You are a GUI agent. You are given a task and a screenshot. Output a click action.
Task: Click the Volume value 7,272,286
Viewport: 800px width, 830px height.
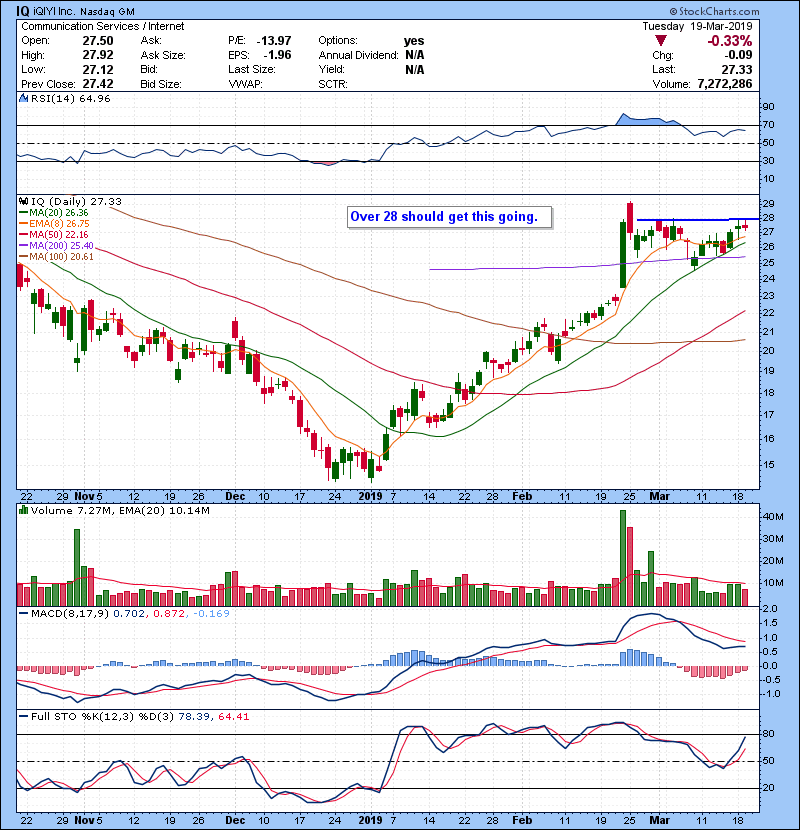[725, 84]
